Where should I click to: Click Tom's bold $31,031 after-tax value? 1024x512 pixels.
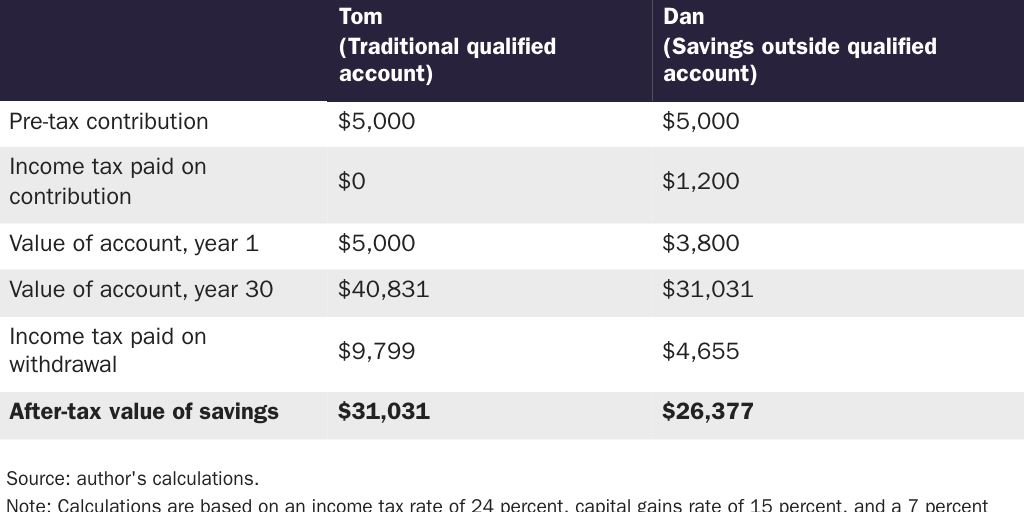pos(384,411)
